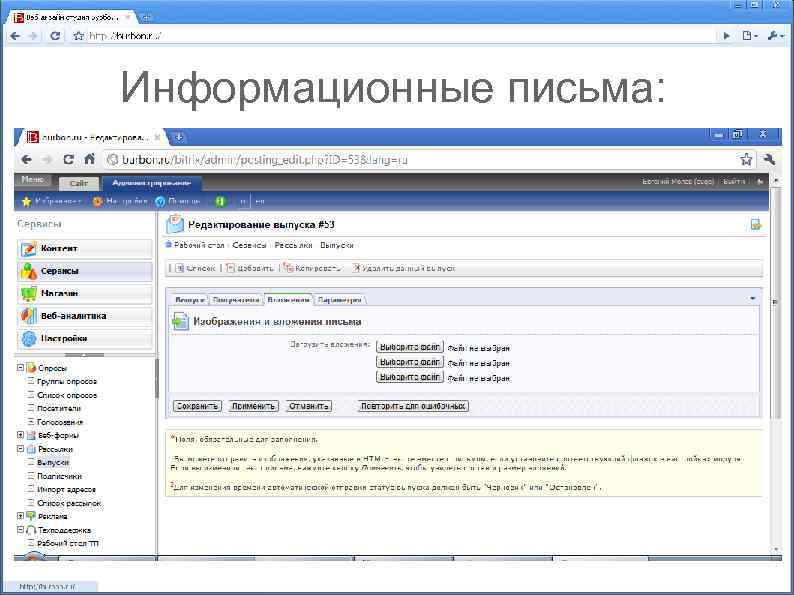Click inner browser reload icon
This screenshot has width=794, height=595.
(x=68, y=160)
